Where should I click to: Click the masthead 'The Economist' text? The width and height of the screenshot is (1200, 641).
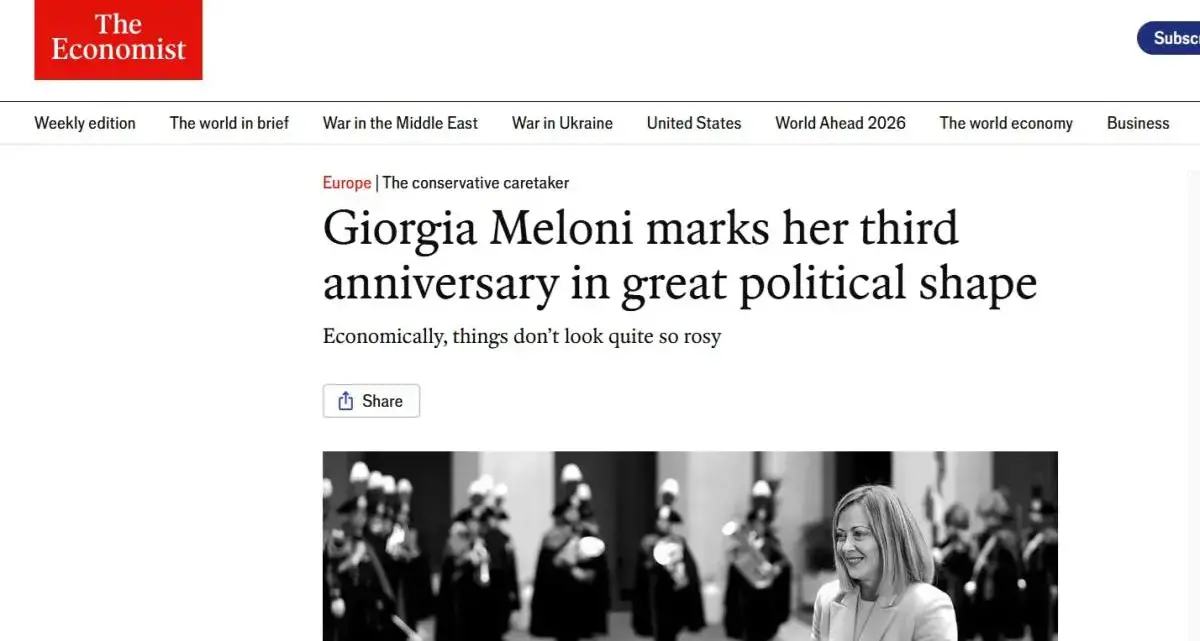click(x=118, y=40)
